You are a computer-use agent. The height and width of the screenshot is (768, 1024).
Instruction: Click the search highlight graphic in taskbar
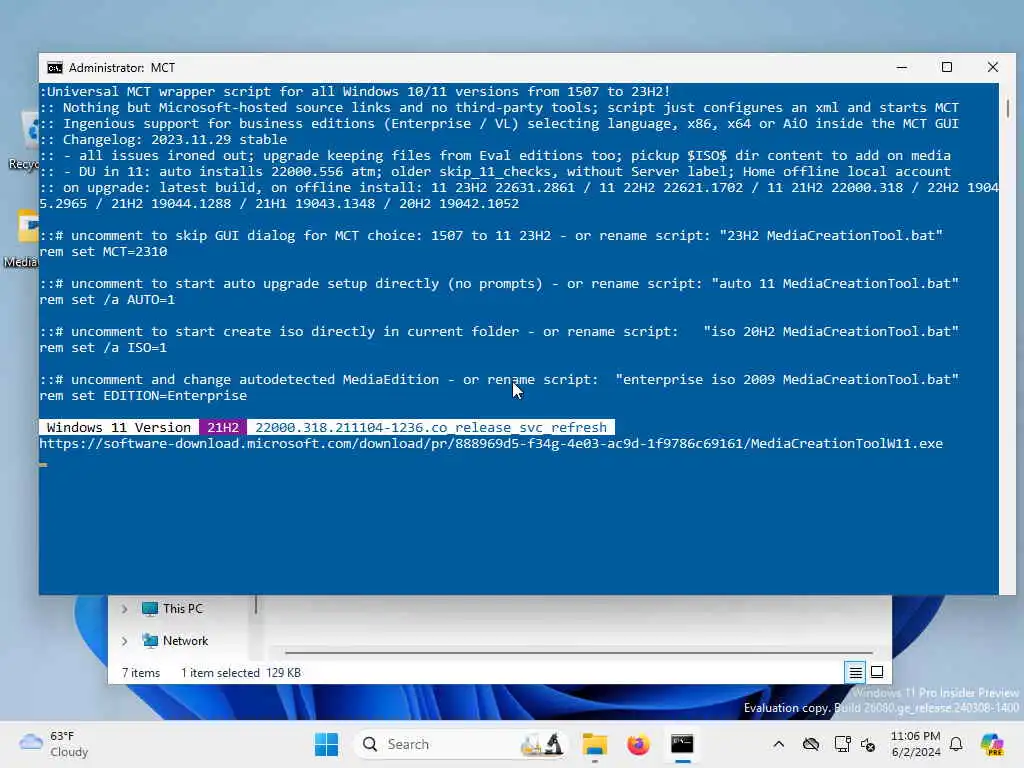pyautogui.click(x=542, y=744)
